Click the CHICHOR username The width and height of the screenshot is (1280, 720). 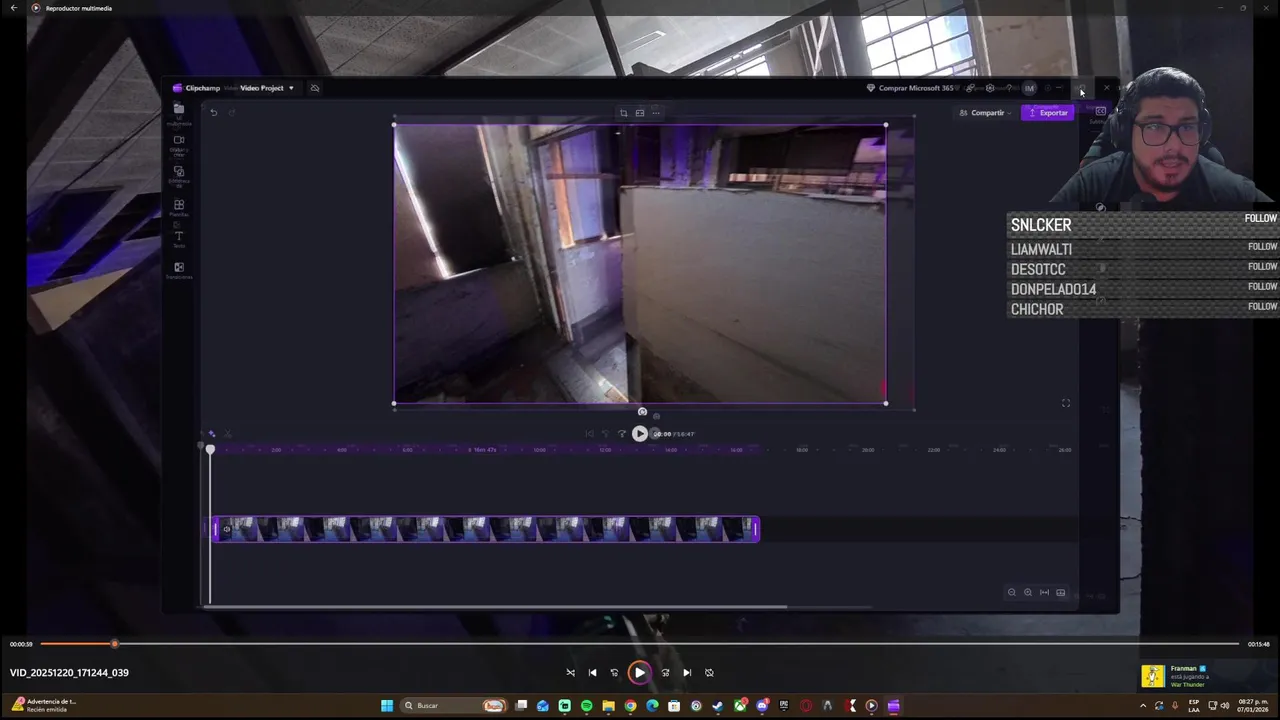[1037, 310]
